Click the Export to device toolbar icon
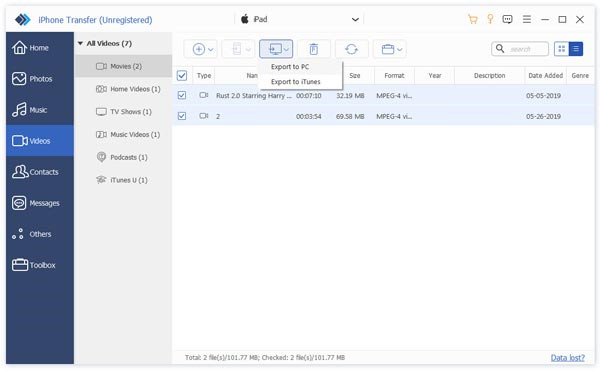Screen dimensions: 600x370 click(x=237, y=49)
